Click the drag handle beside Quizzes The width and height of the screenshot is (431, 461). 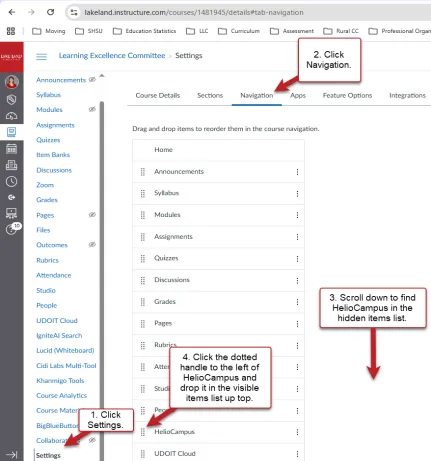point(143,259)
